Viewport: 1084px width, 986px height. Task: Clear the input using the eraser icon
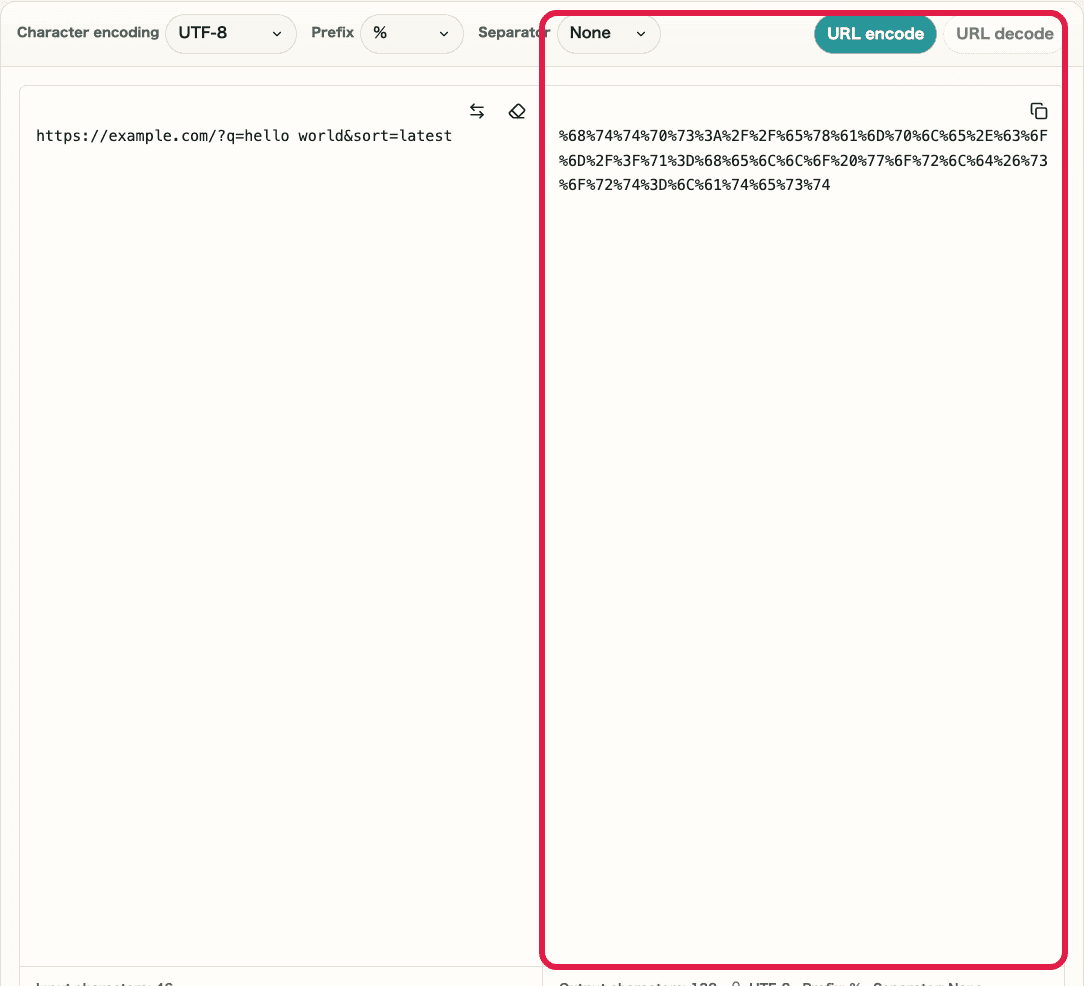(x=517, y=111)
